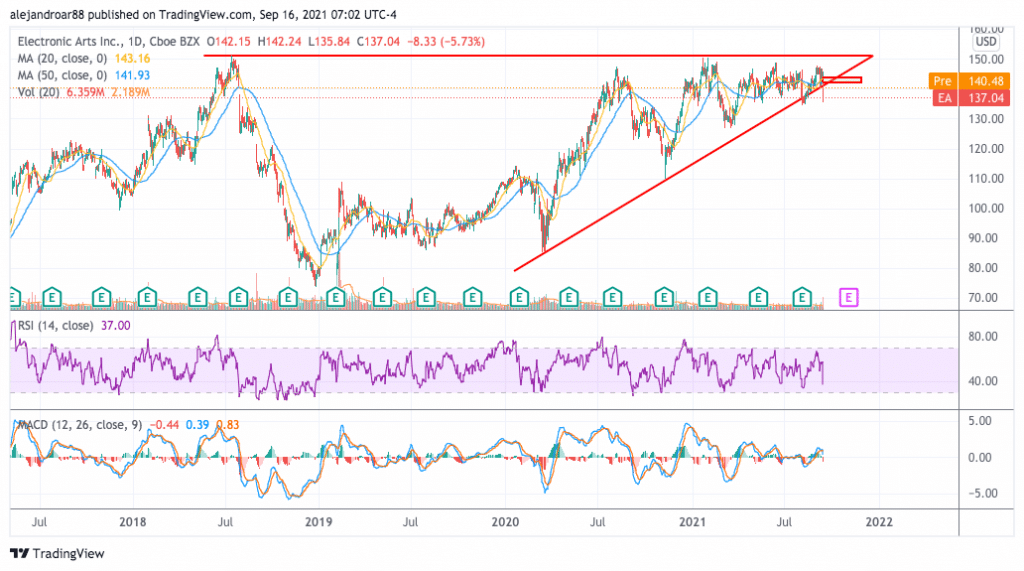Open the November 2019 earnings marker
Screen dimensions: 1024x571
tap(472, 298)
